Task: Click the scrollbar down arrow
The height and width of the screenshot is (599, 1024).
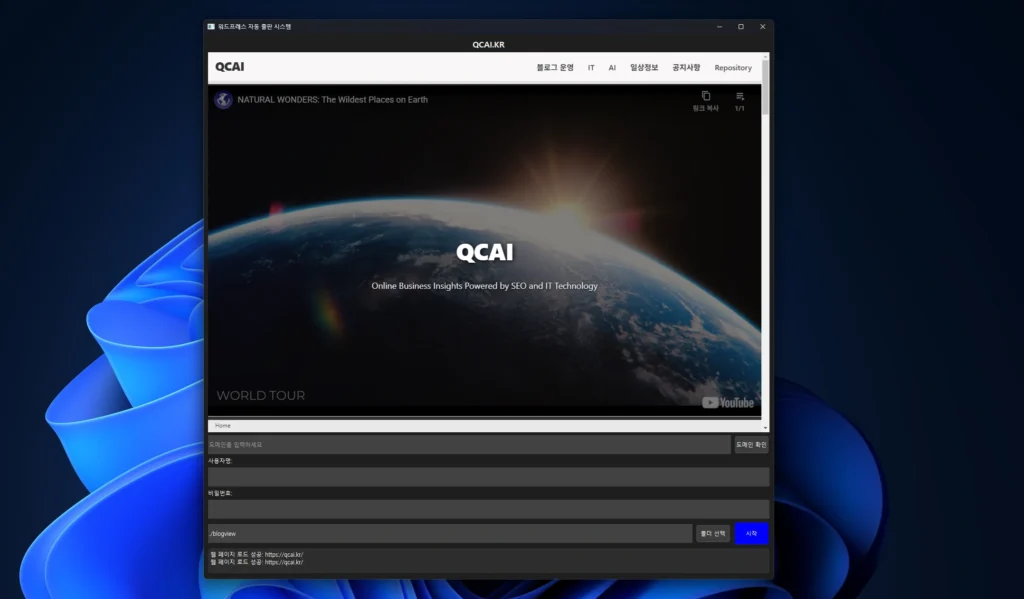Action: tap(765, 428)
